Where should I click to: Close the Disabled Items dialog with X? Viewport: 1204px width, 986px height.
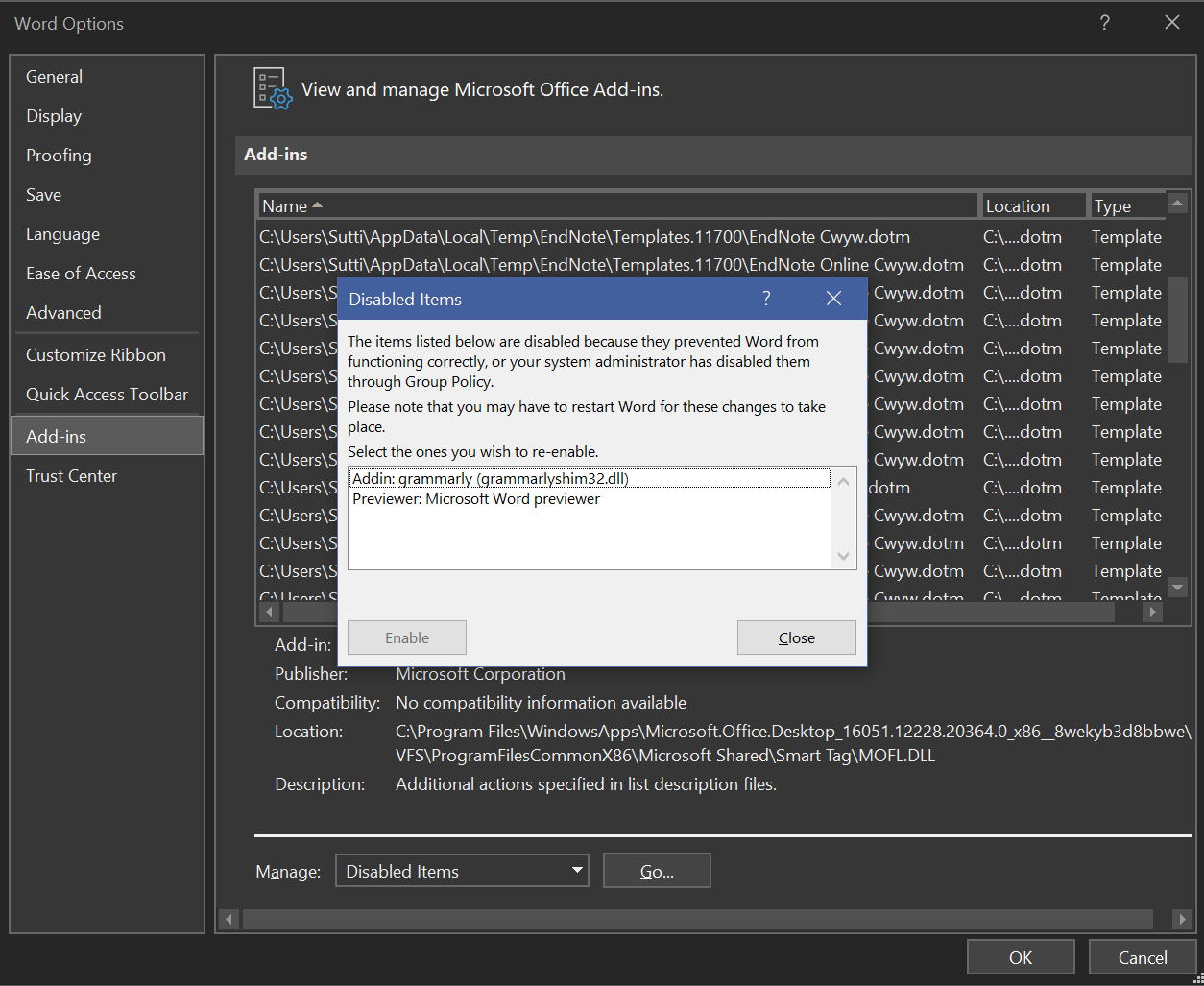tap(833, 299)
